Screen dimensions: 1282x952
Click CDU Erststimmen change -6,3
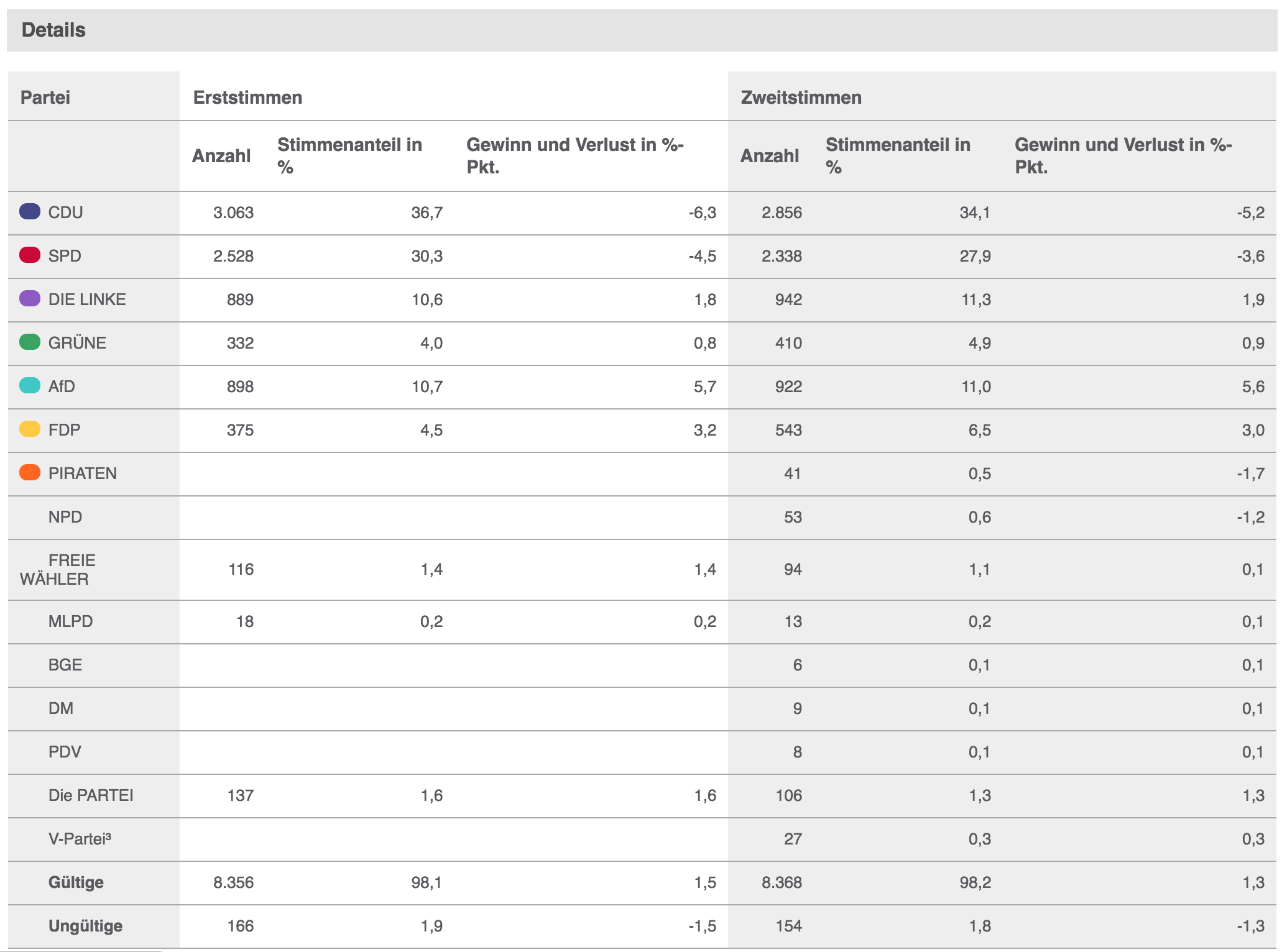(x=703, y=213)
